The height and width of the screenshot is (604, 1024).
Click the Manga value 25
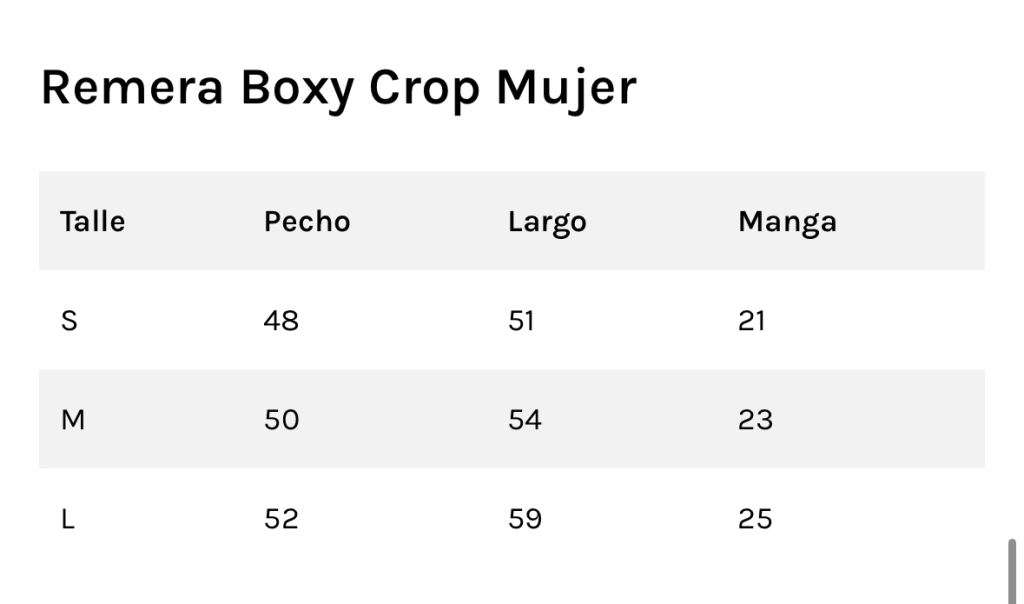[x=756, y=519]
